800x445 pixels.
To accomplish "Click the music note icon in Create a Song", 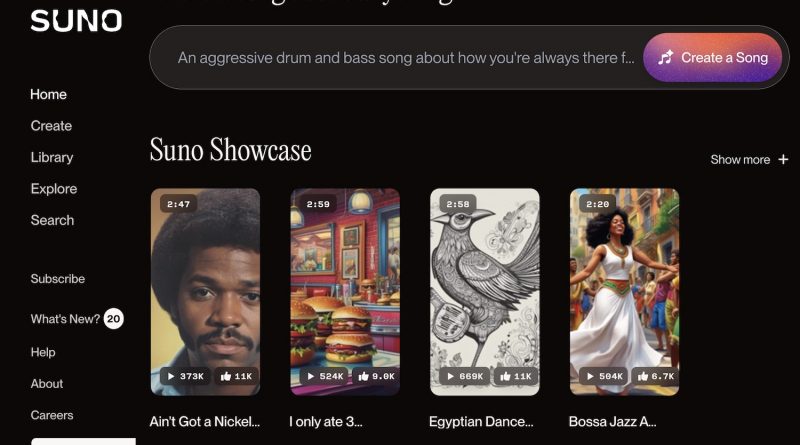I will click(x=666, y=58).
